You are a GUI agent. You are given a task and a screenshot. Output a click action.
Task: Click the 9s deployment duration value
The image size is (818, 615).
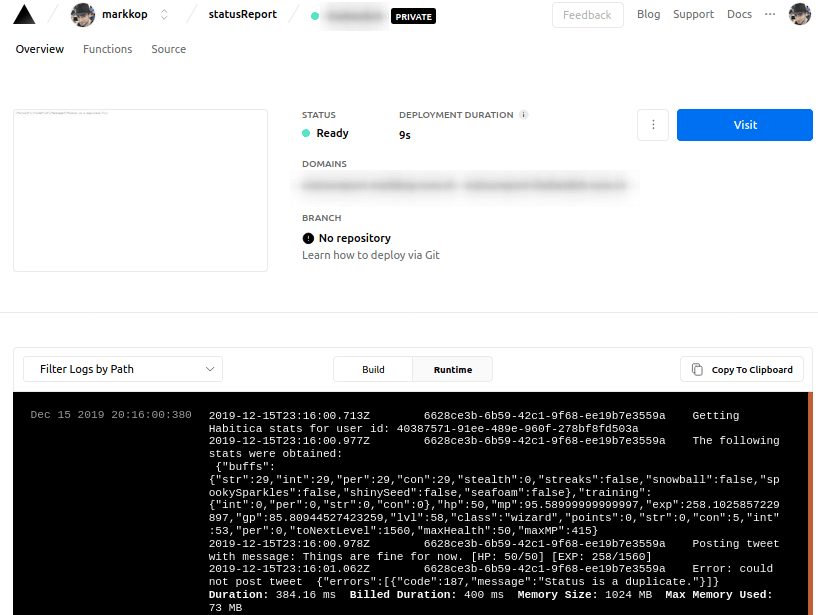[405, 135]
